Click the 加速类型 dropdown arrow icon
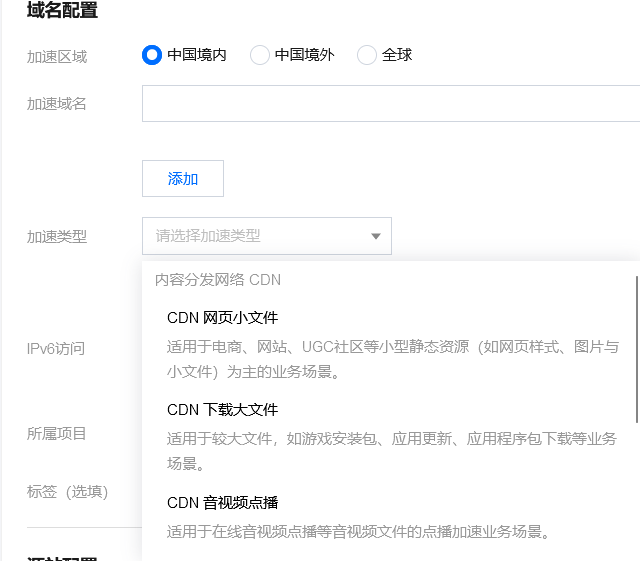This screenshot has height=561, width=640. (376, 236)
